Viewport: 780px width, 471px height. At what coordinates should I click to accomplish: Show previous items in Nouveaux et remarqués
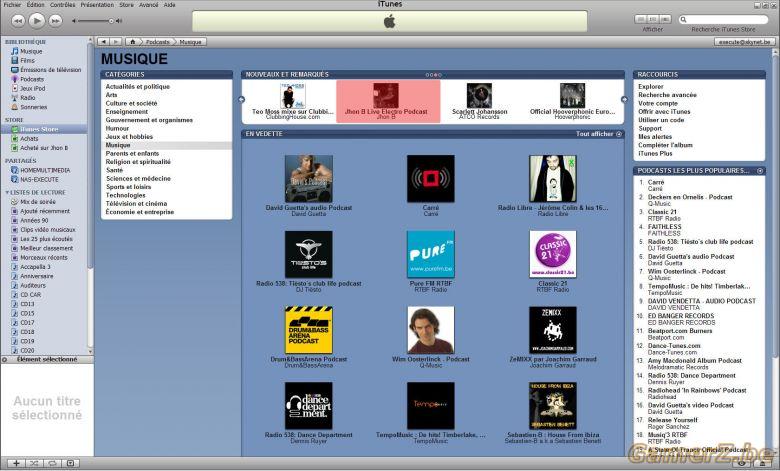(242, 99)
